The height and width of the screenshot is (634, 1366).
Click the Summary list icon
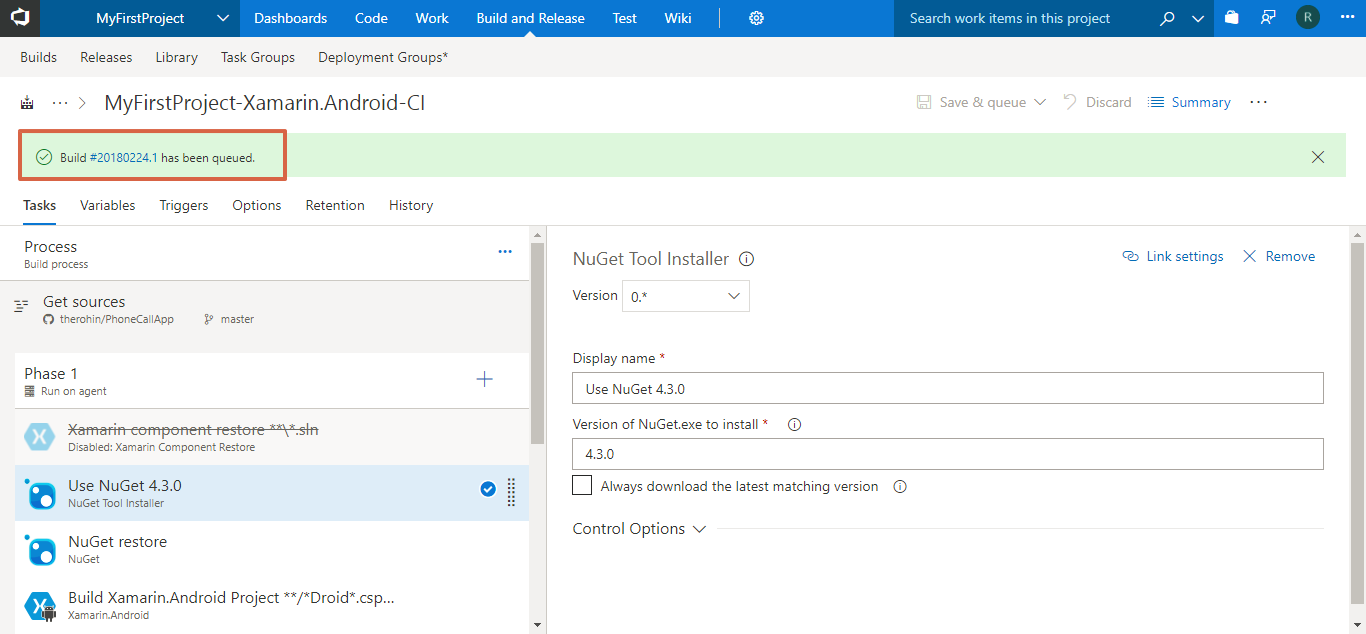tap(1156, 102)
